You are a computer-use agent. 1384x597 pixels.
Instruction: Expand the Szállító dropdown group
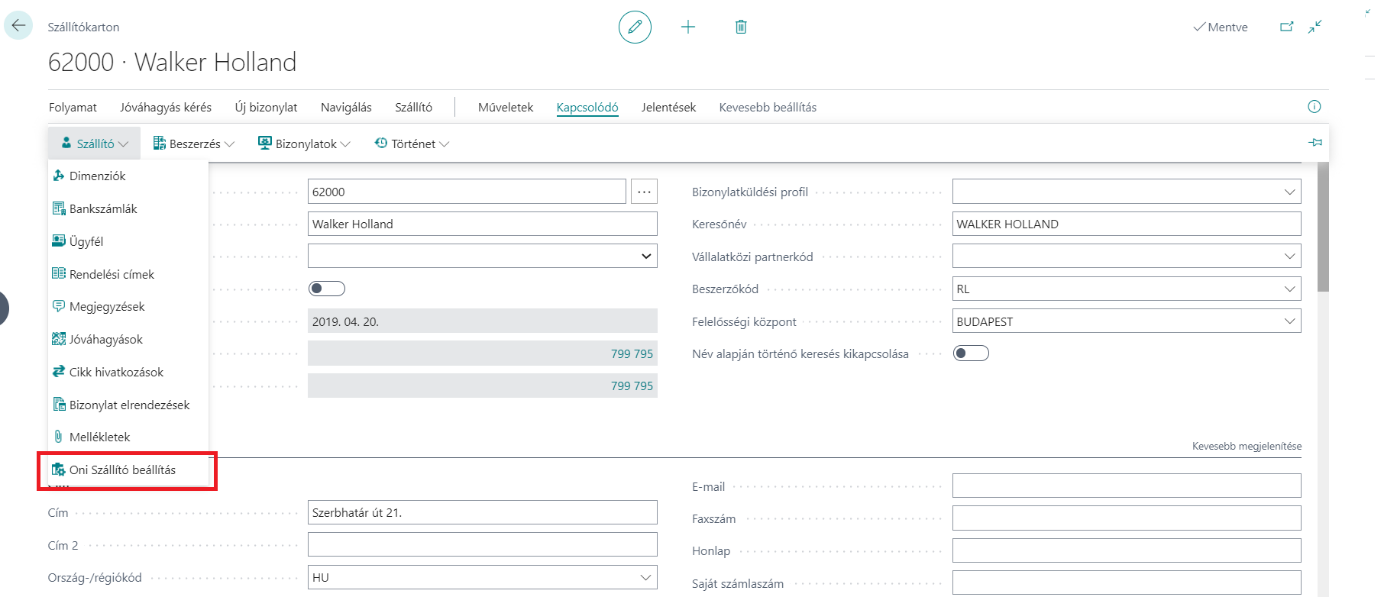point(94,144)
